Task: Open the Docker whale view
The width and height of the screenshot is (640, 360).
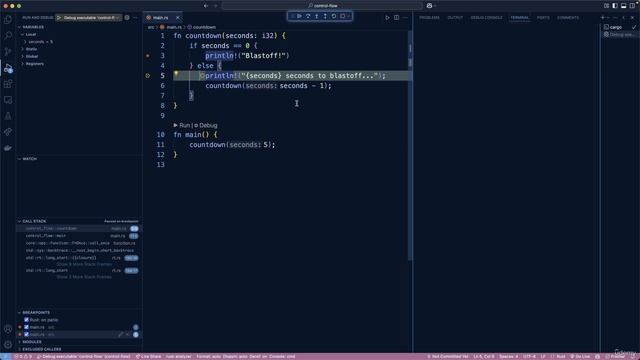Action: coord(8,148)
